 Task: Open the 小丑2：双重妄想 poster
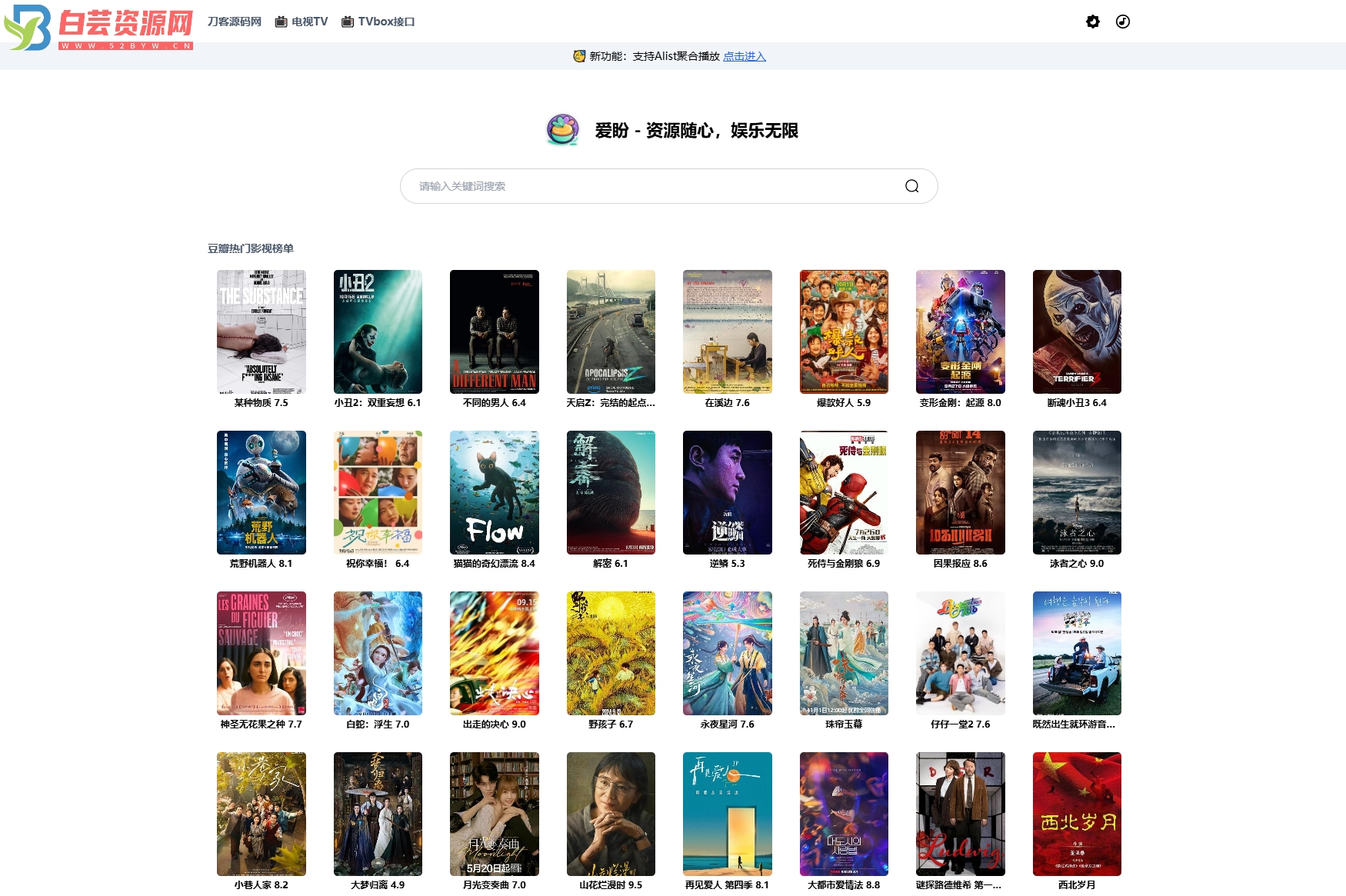tap(378, 331)
